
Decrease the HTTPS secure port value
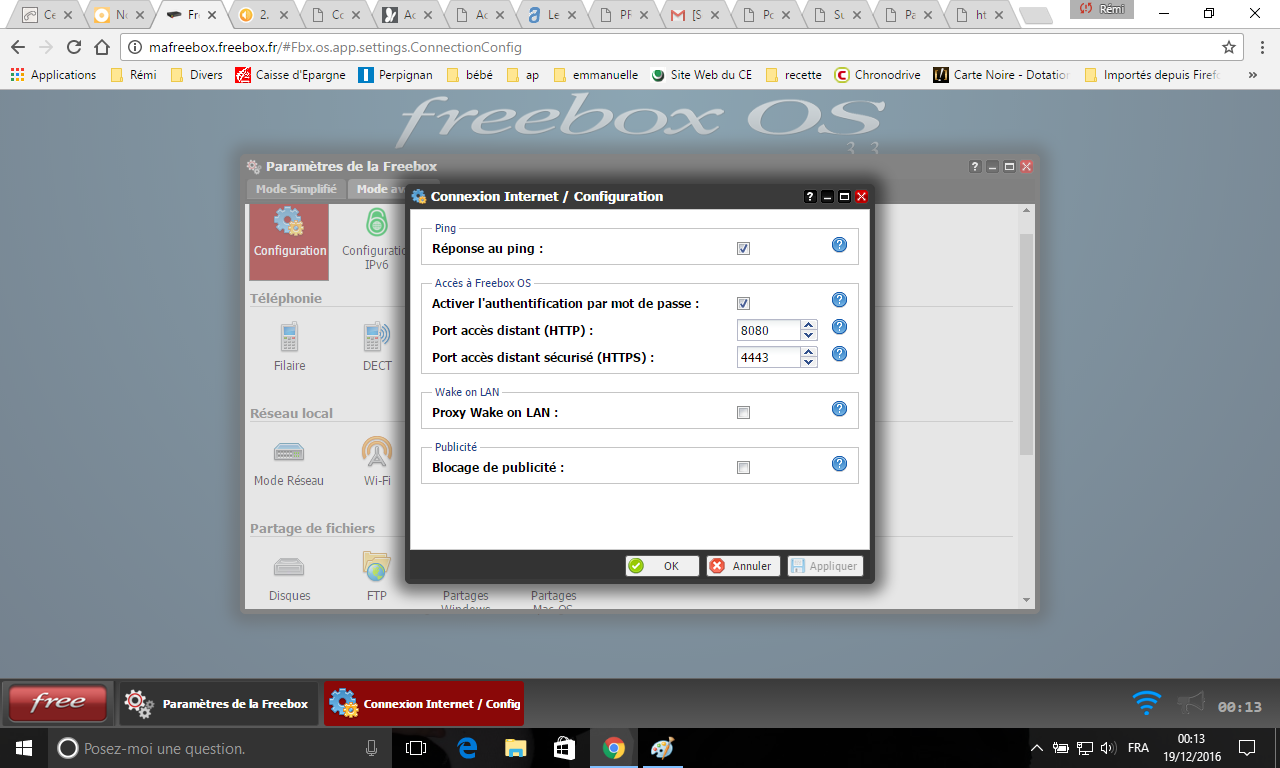[x=809, y=362]
